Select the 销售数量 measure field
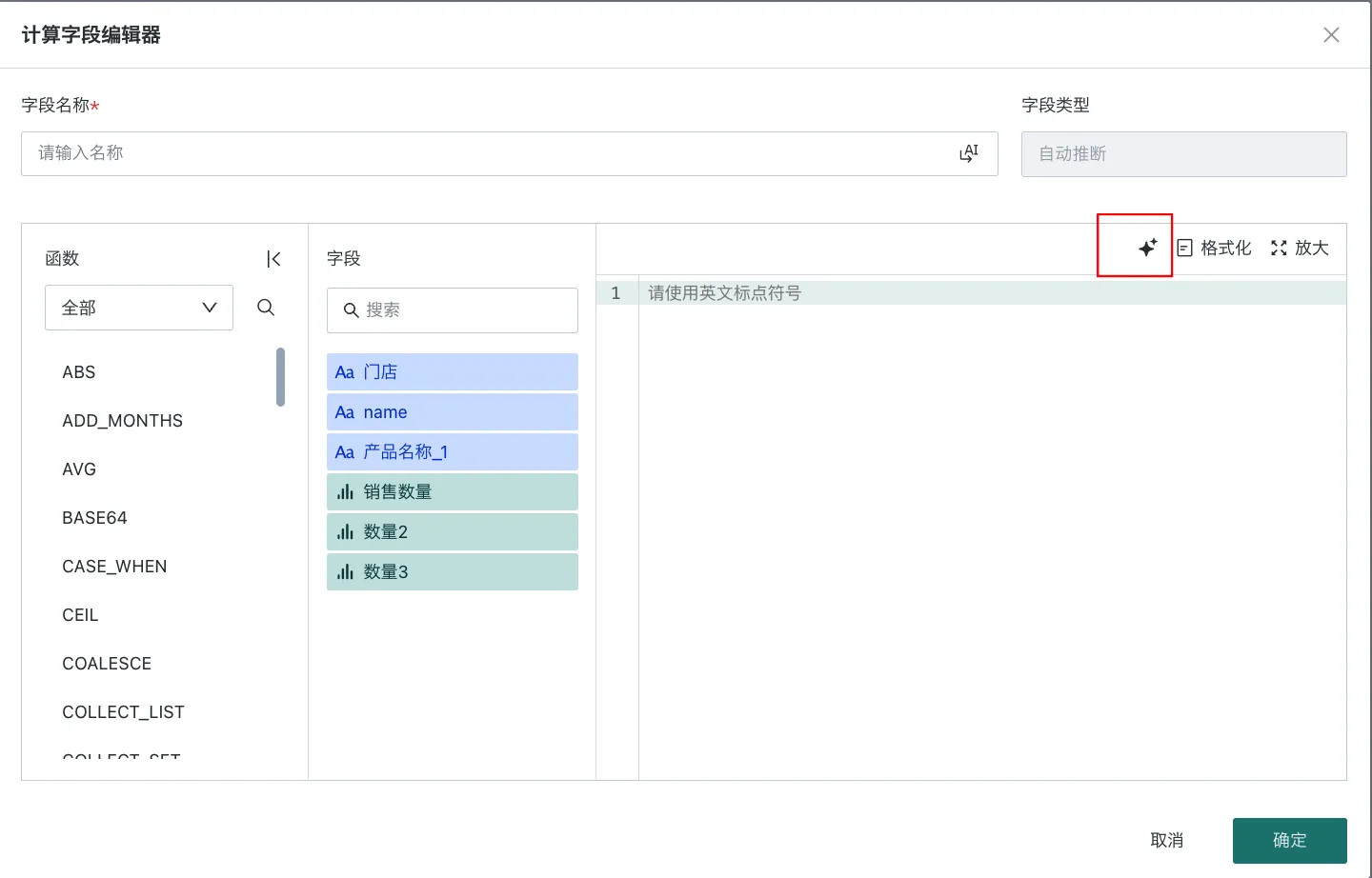Image resolution: width=1372 pixels, height=878 pixels. 453,492
